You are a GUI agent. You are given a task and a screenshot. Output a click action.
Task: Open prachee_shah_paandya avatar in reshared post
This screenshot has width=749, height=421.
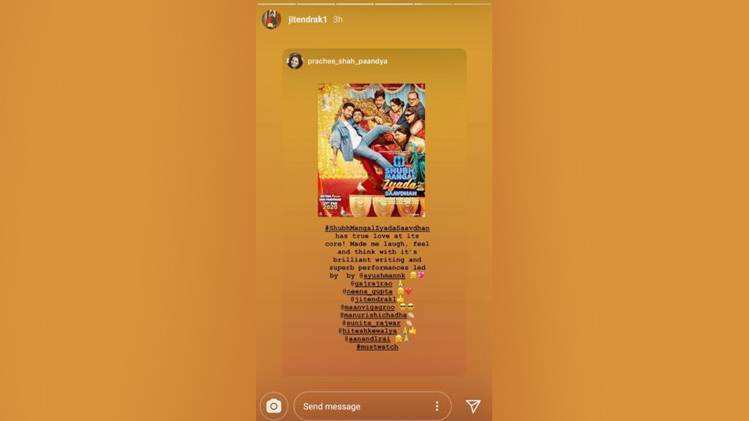pos(295,61)
